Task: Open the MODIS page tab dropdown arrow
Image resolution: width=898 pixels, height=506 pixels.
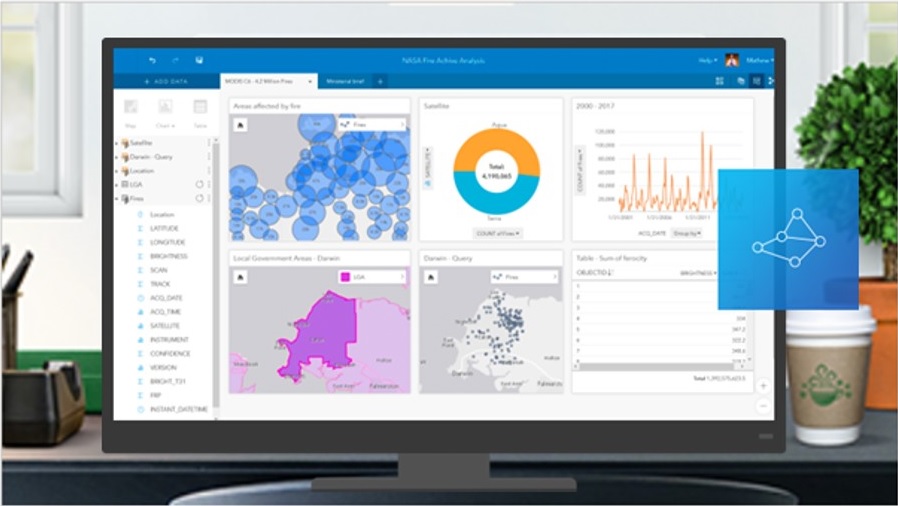Action: tap(310, 82)
